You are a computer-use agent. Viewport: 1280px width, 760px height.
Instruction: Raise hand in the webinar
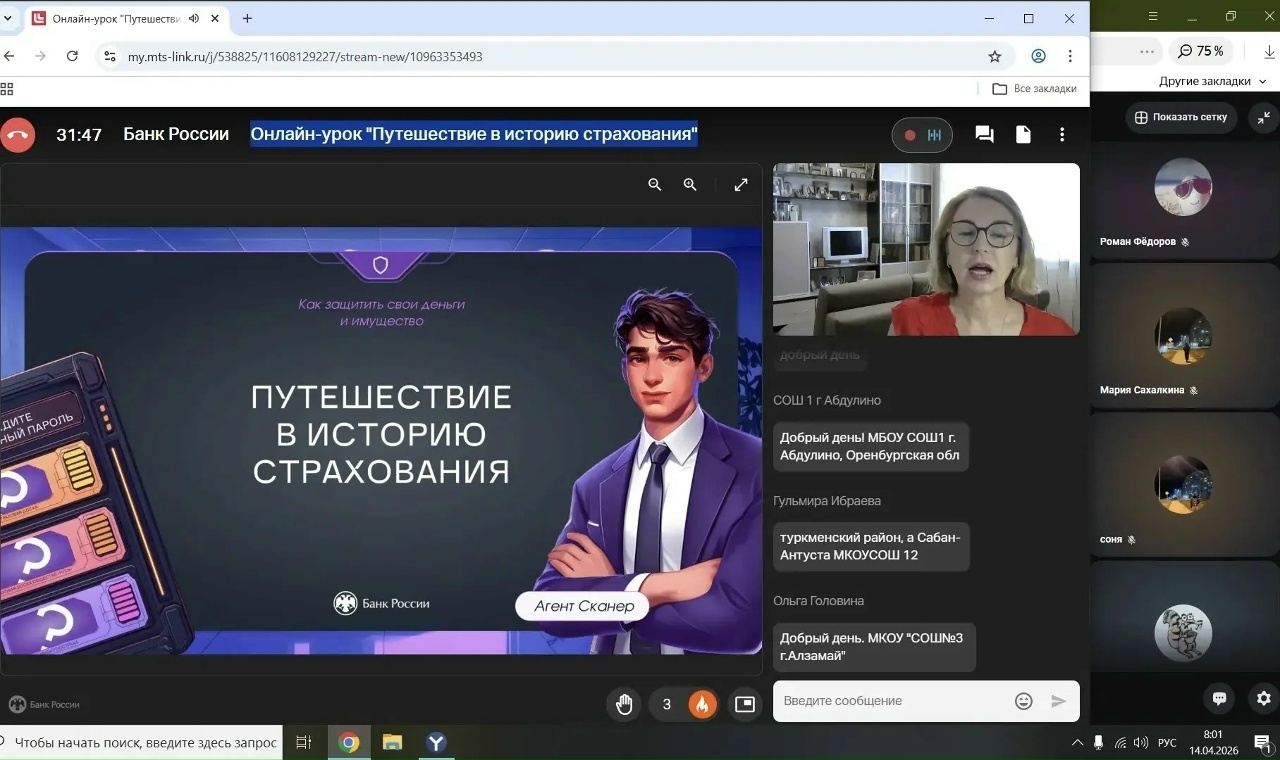coord(624,704)
